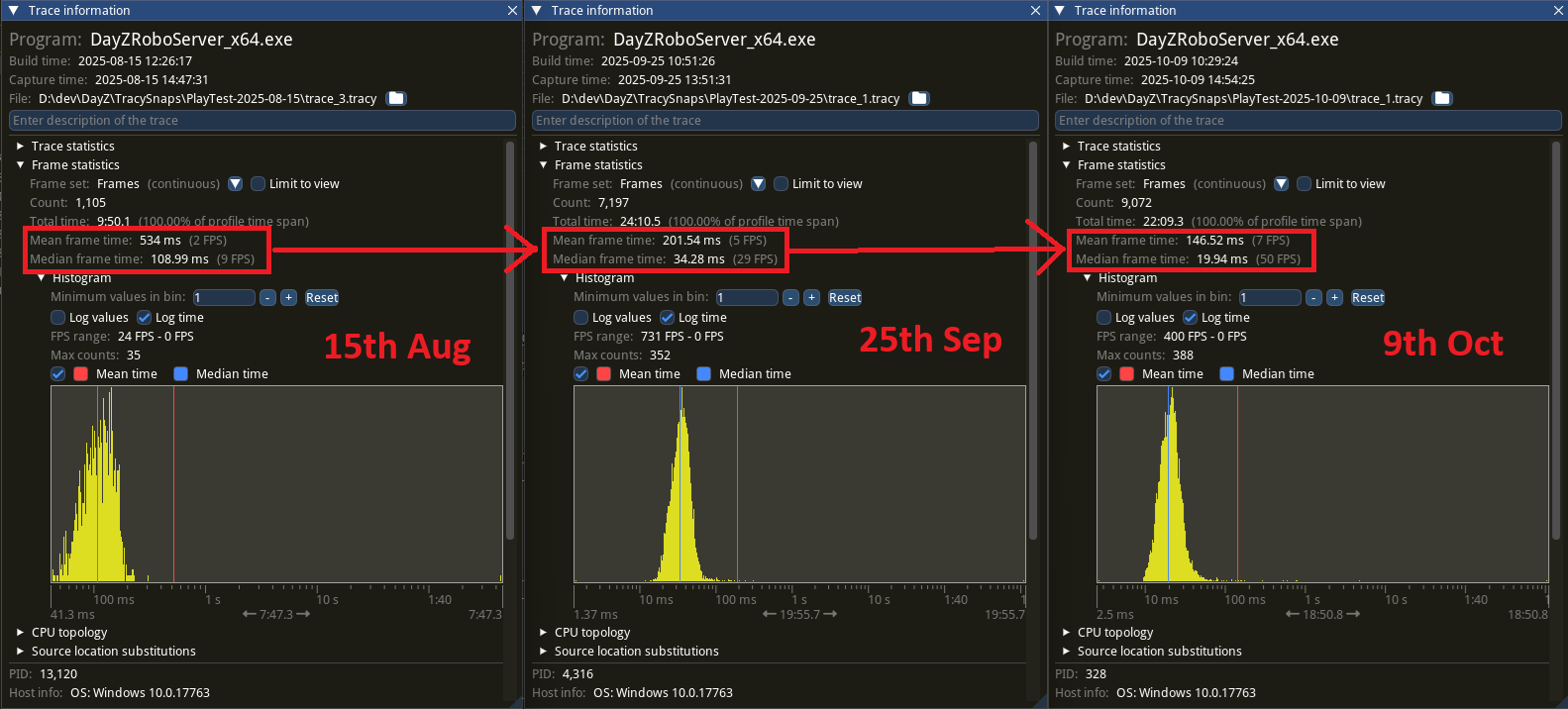
Task: Open folder for the 2025-08-15 trace file
Action: [x=396, y=98]
